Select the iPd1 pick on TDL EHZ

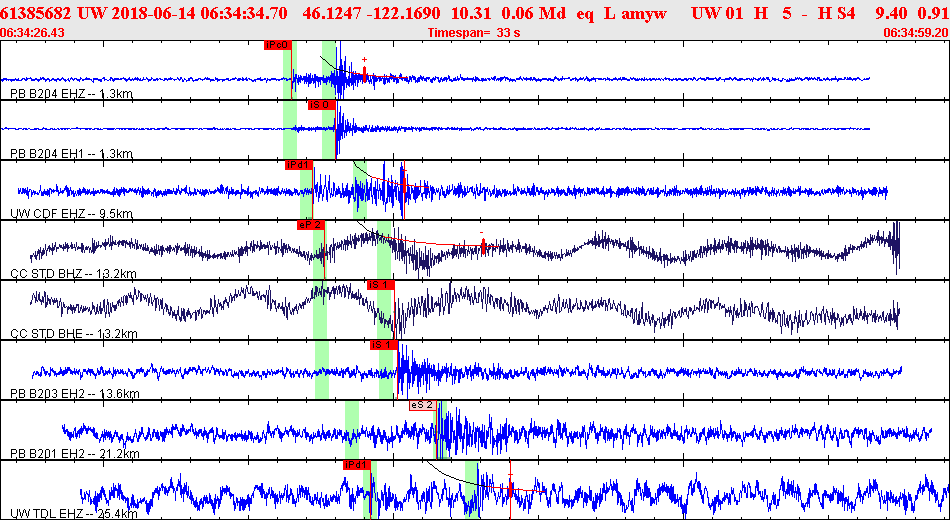click(x=357, y=465)
